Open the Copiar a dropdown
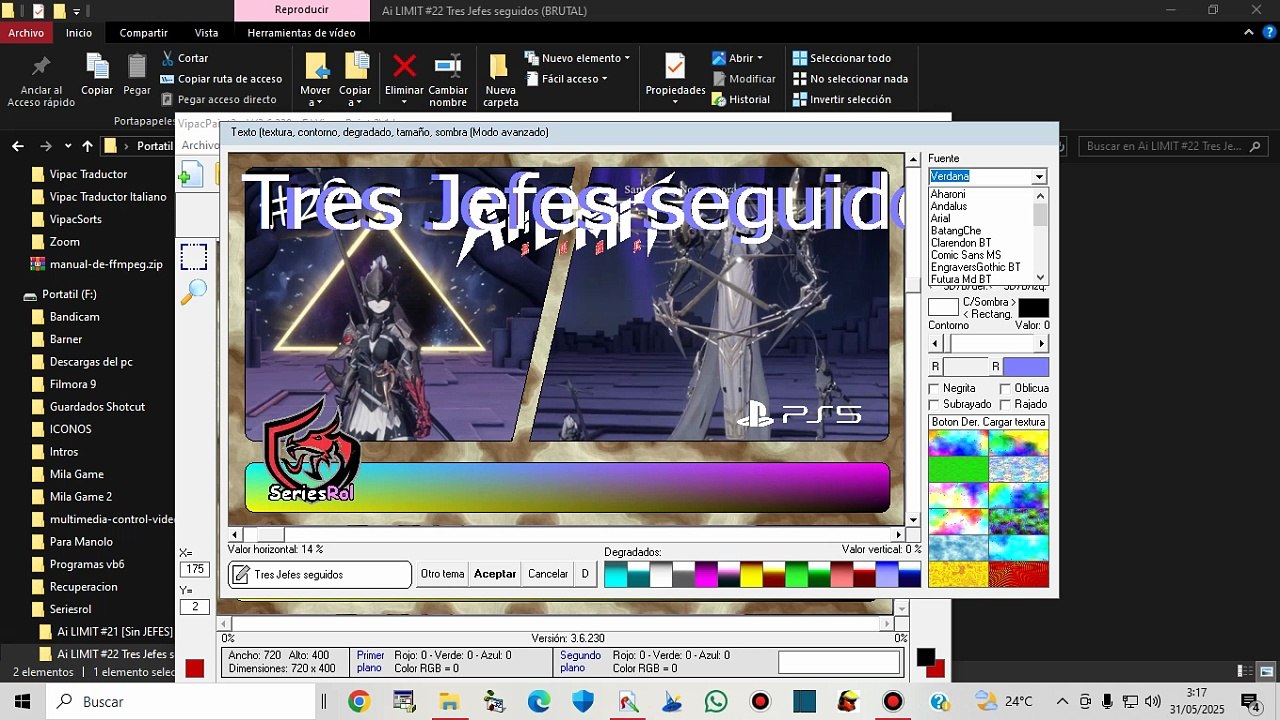This screenshot has height=720, width=1280. (x=355, y=102)
